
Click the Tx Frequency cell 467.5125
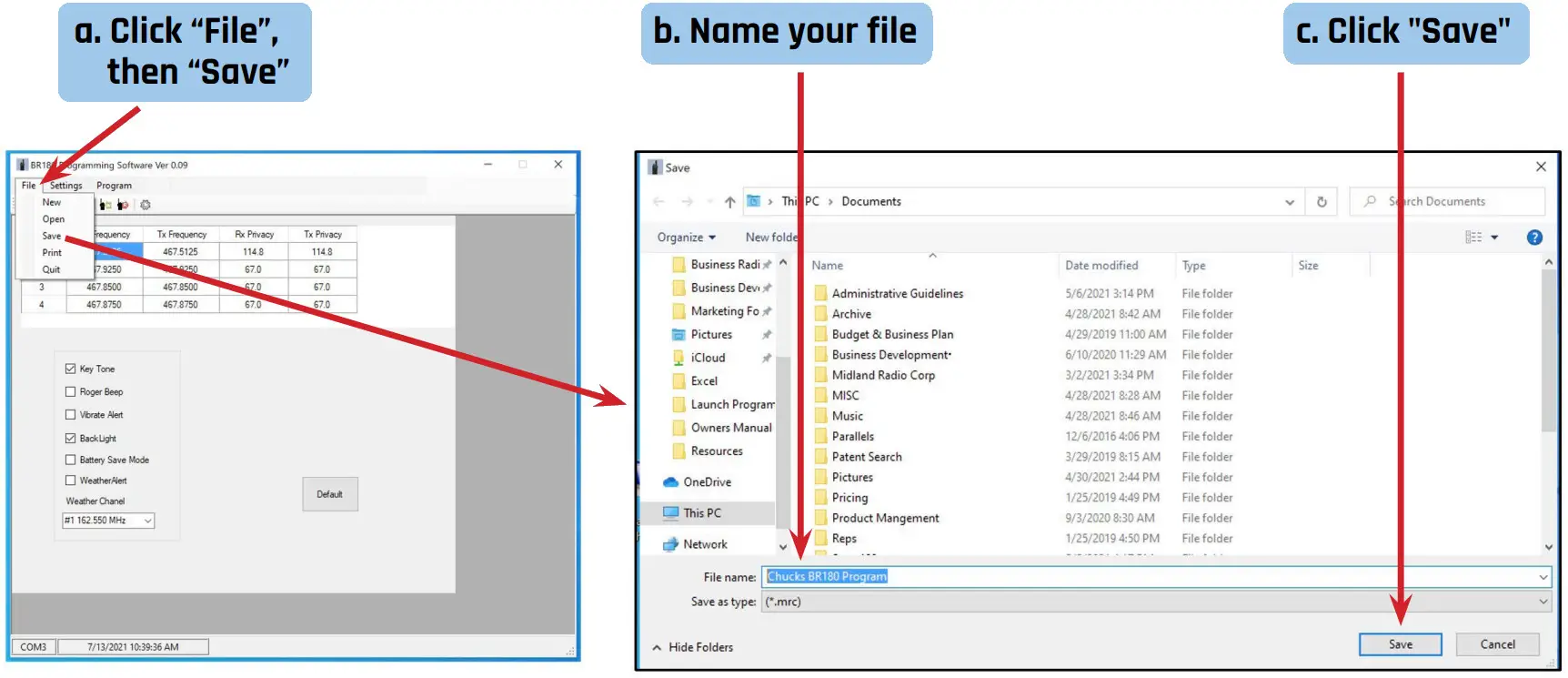(180, 252)
